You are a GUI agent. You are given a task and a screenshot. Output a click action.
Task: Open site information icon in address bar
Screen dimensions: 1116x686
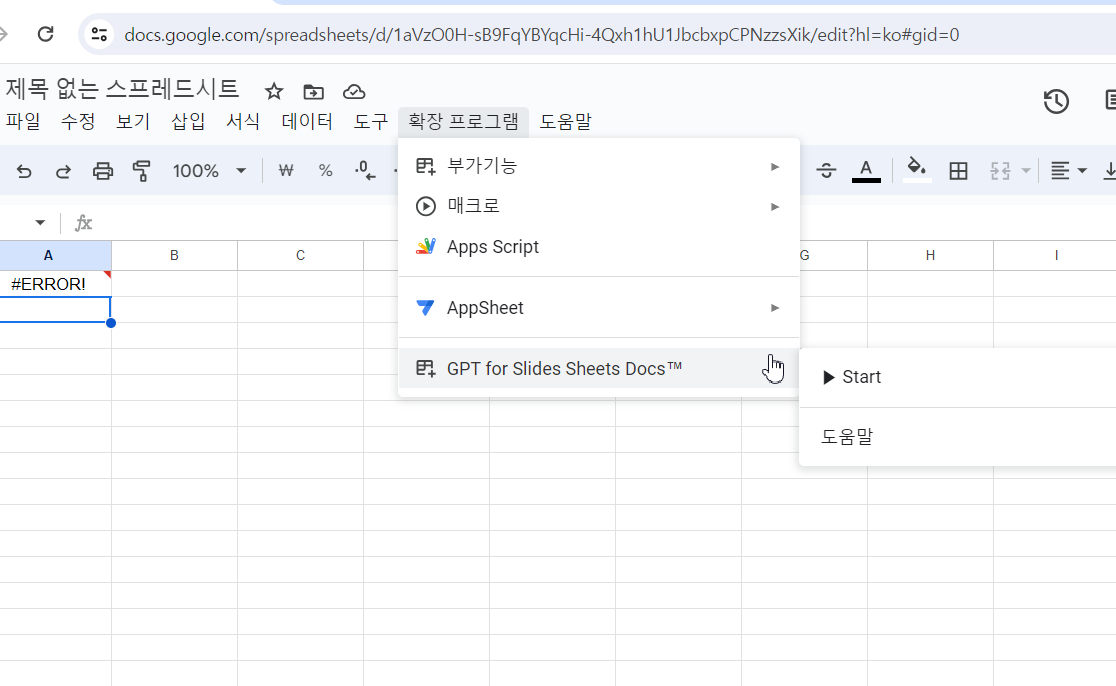click(100, 34)
